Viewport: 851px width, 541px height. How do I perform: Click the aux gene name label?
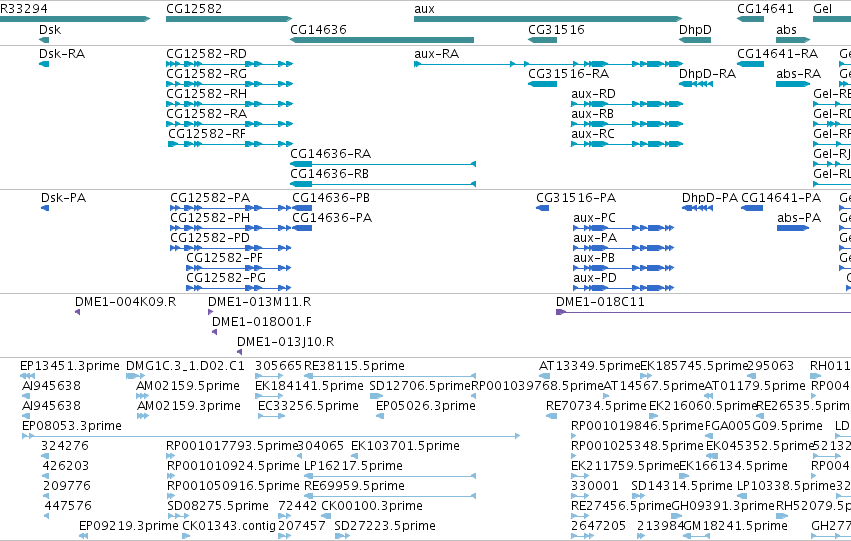point(424,9)
